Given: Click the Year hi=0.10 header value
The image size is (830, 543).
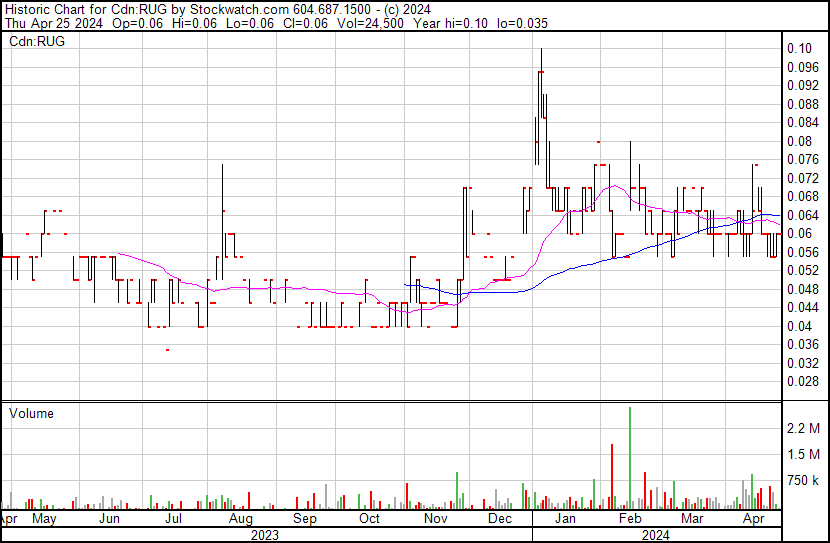Looking at the screenshot, I should 450,23.
